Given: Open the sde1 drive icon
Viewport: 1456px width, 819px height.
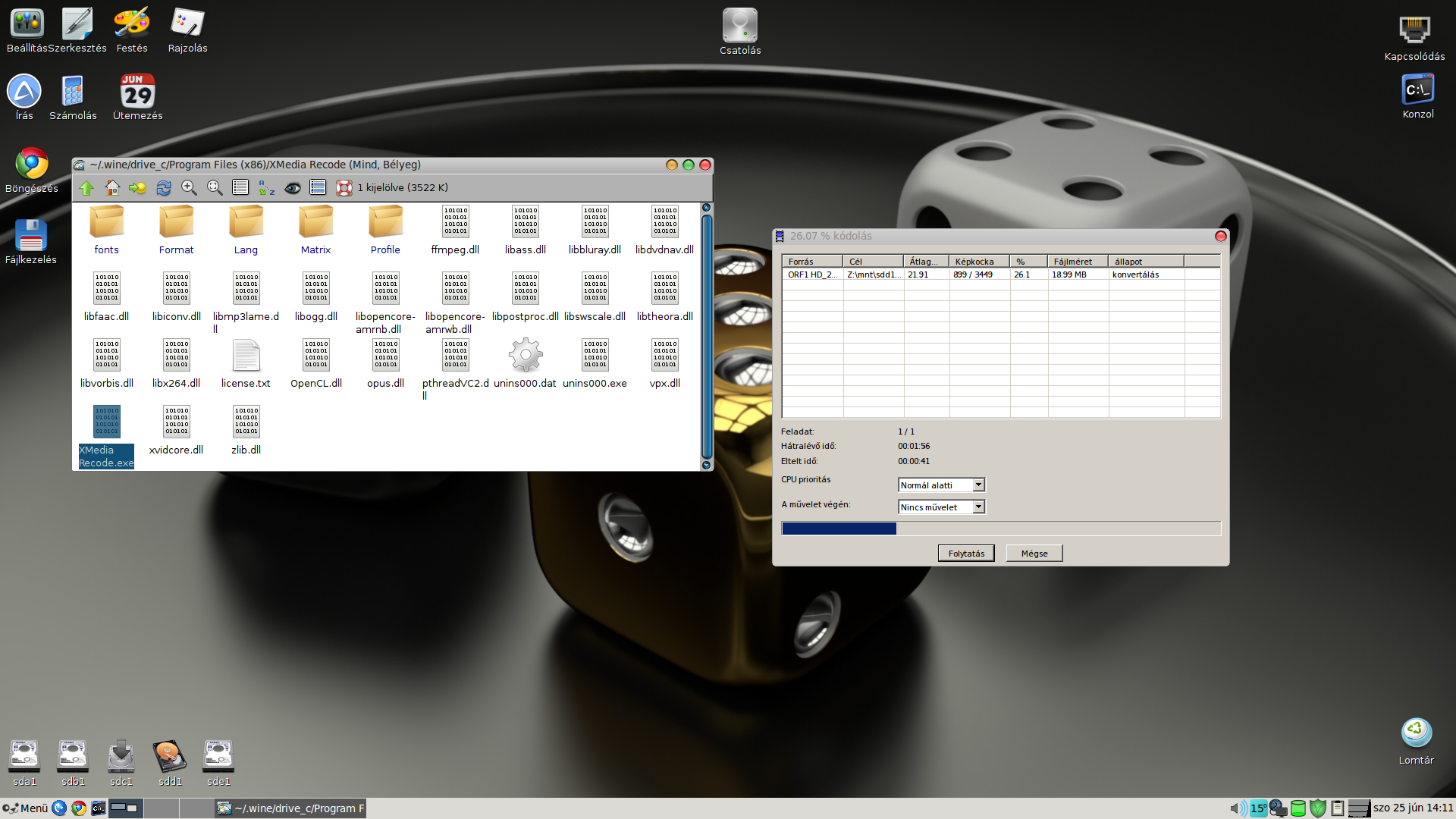Looking at the screenshot, I should pyautogui.click(x=218, y=763).
